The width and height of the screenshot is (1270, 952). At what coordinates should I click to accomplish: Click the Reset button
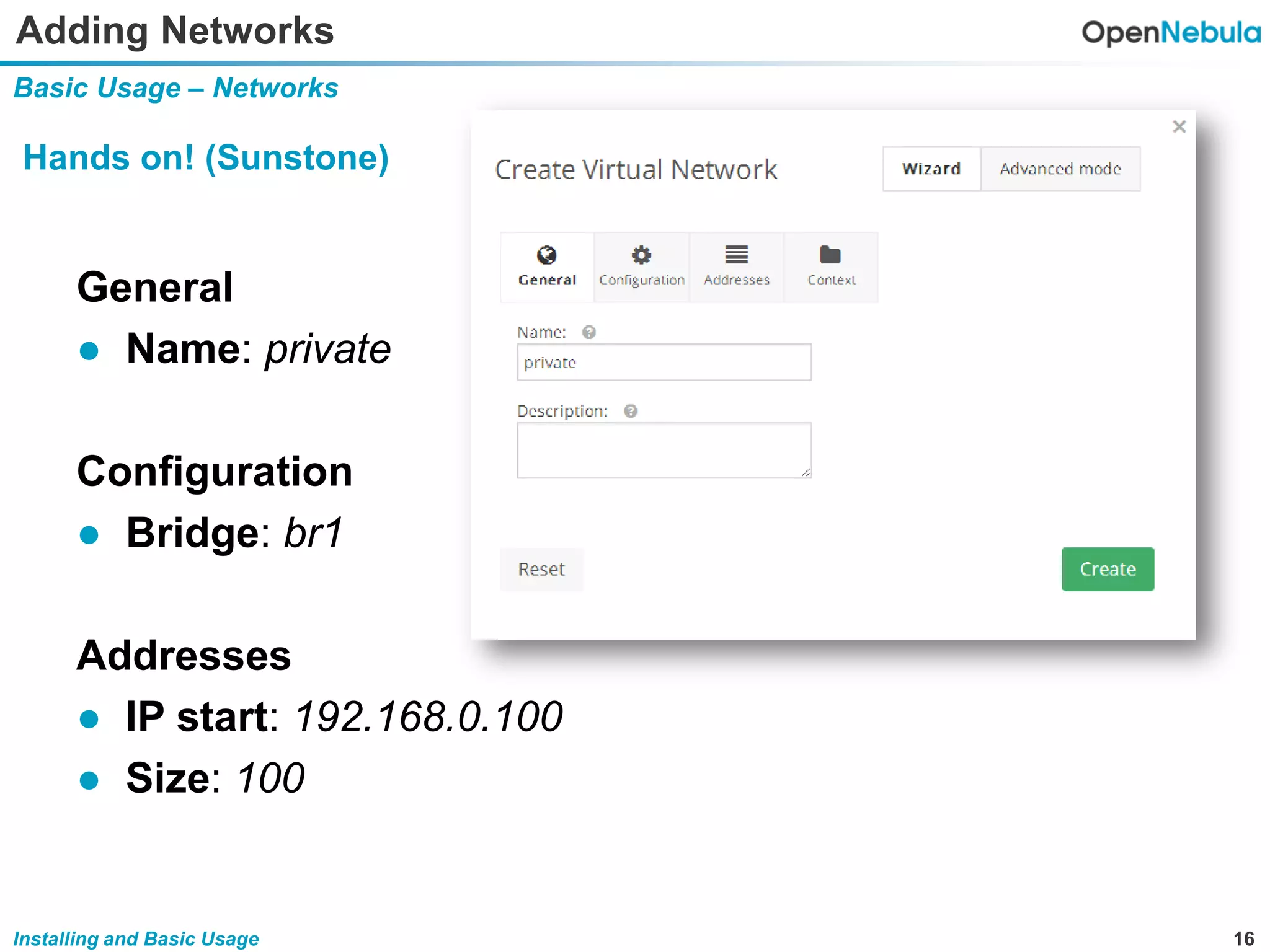(x=541, y=569)
